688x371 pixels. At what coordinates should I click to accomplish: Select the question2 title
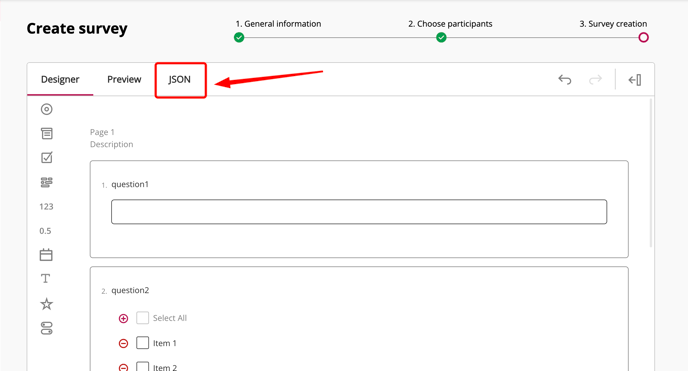[x=130, y=290]
